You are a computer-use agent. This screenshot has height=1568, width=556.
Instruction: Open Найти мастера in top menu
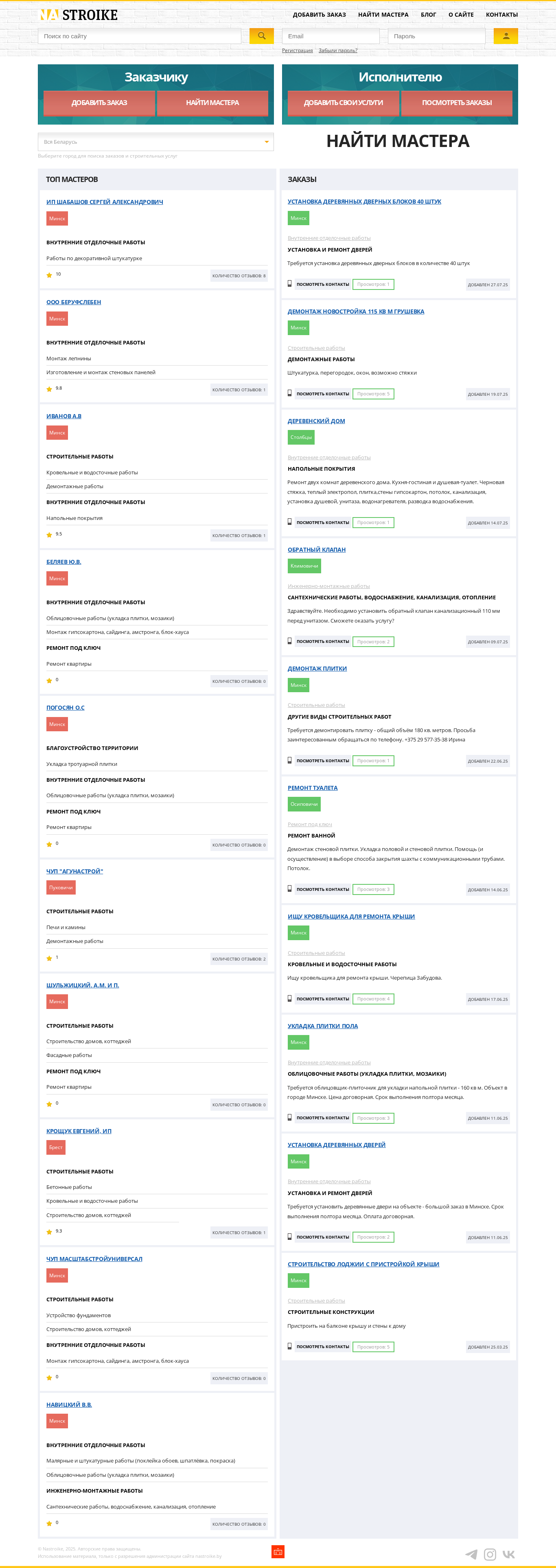[x=383, y=15]
